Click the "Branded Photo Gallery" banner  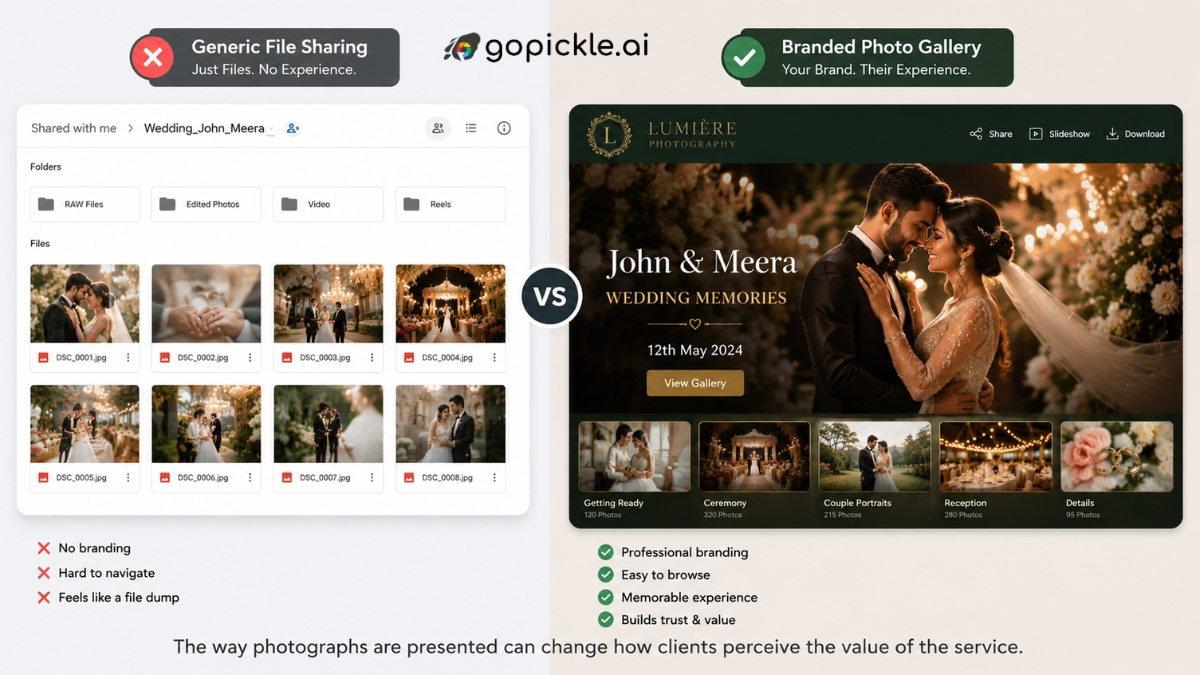pyautogui.click(x=867, y=57)
